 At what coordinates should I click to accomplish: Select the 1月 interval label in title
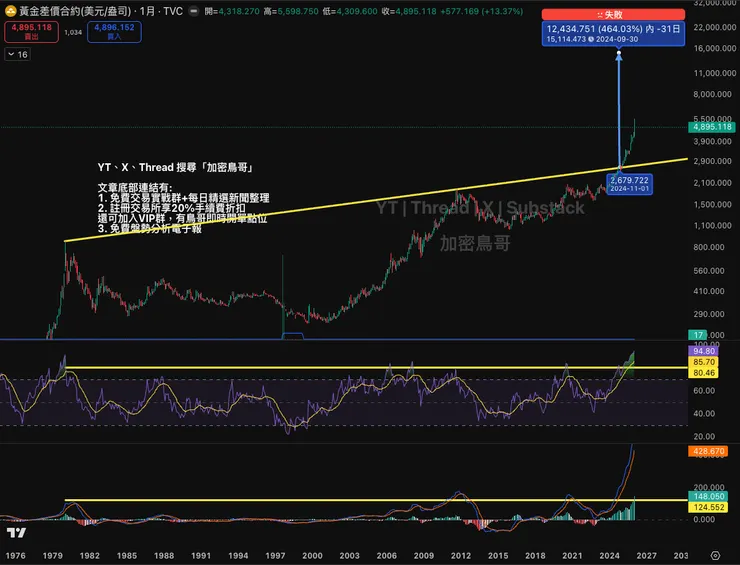click(147, 11)
